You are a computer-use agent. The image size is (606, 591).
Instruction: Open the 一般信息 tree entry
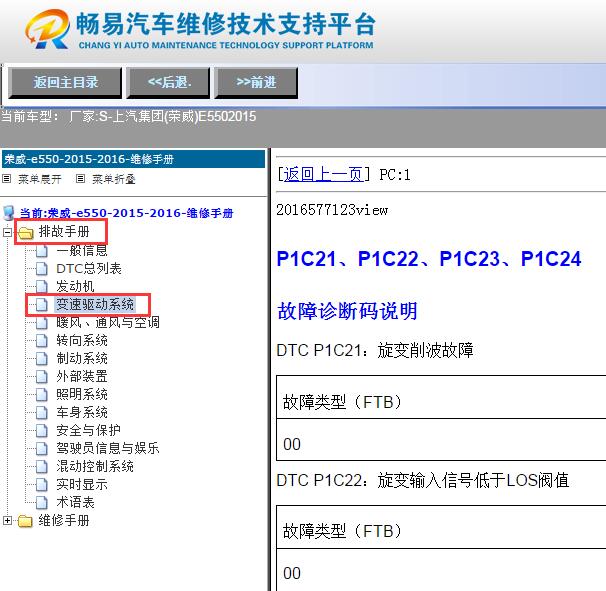point(82,250)
